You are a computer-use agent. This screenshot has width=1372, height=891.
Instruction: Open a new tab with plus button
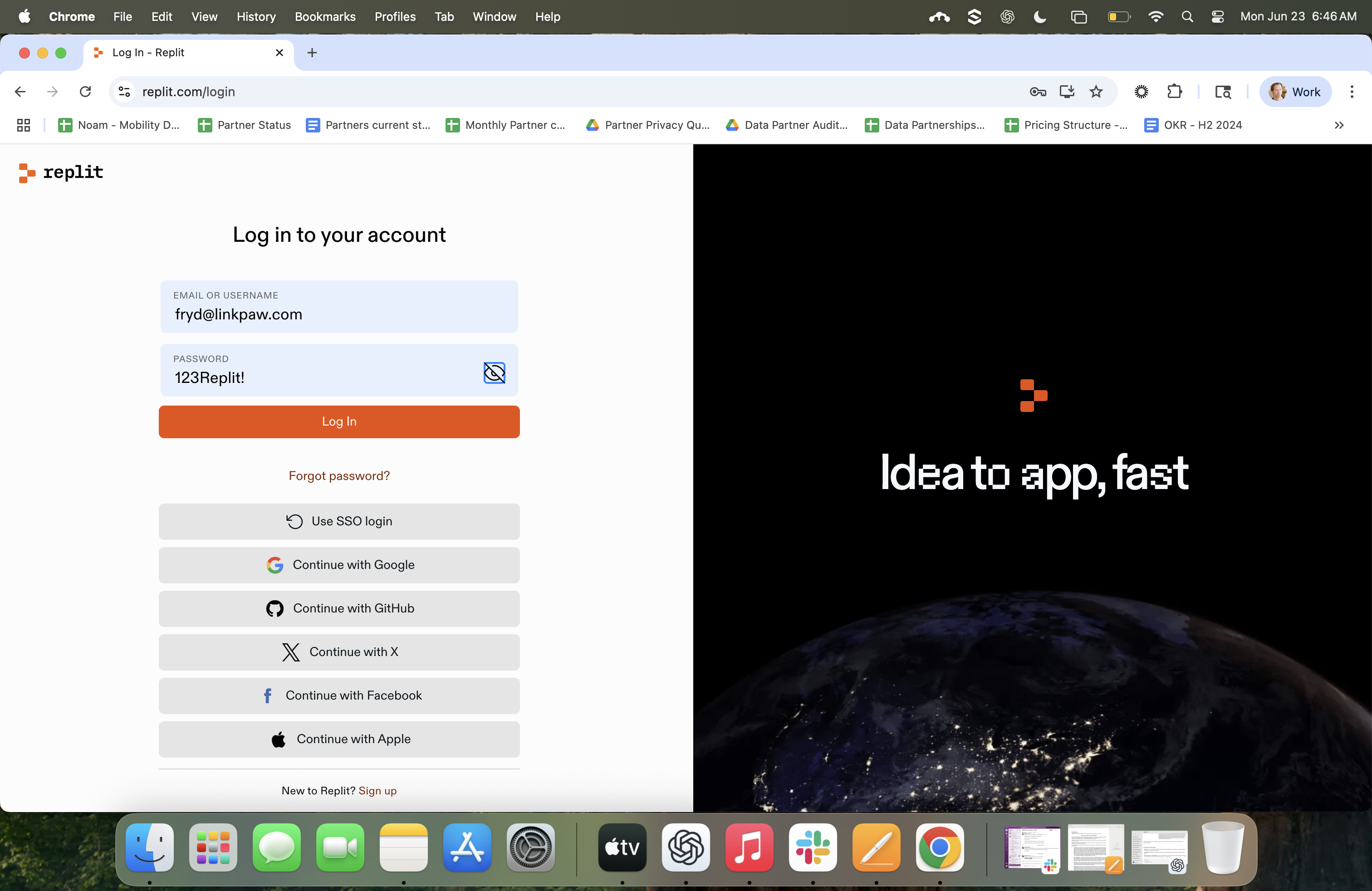click(312, 53)
